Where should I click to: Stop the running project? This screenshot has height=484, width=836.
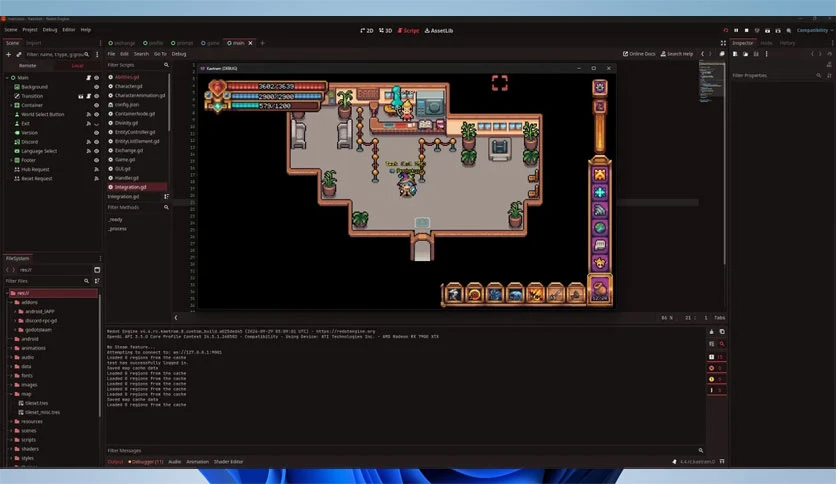click(746, 30)
